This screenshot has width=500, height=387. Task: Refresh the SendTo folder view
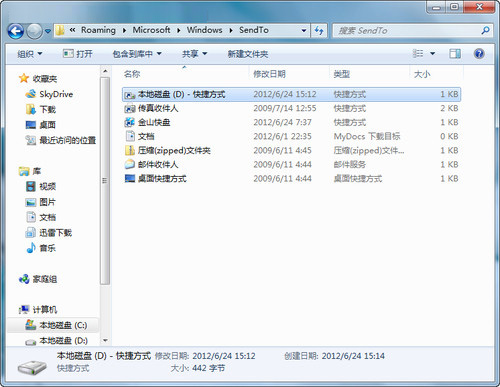(319, 31)
